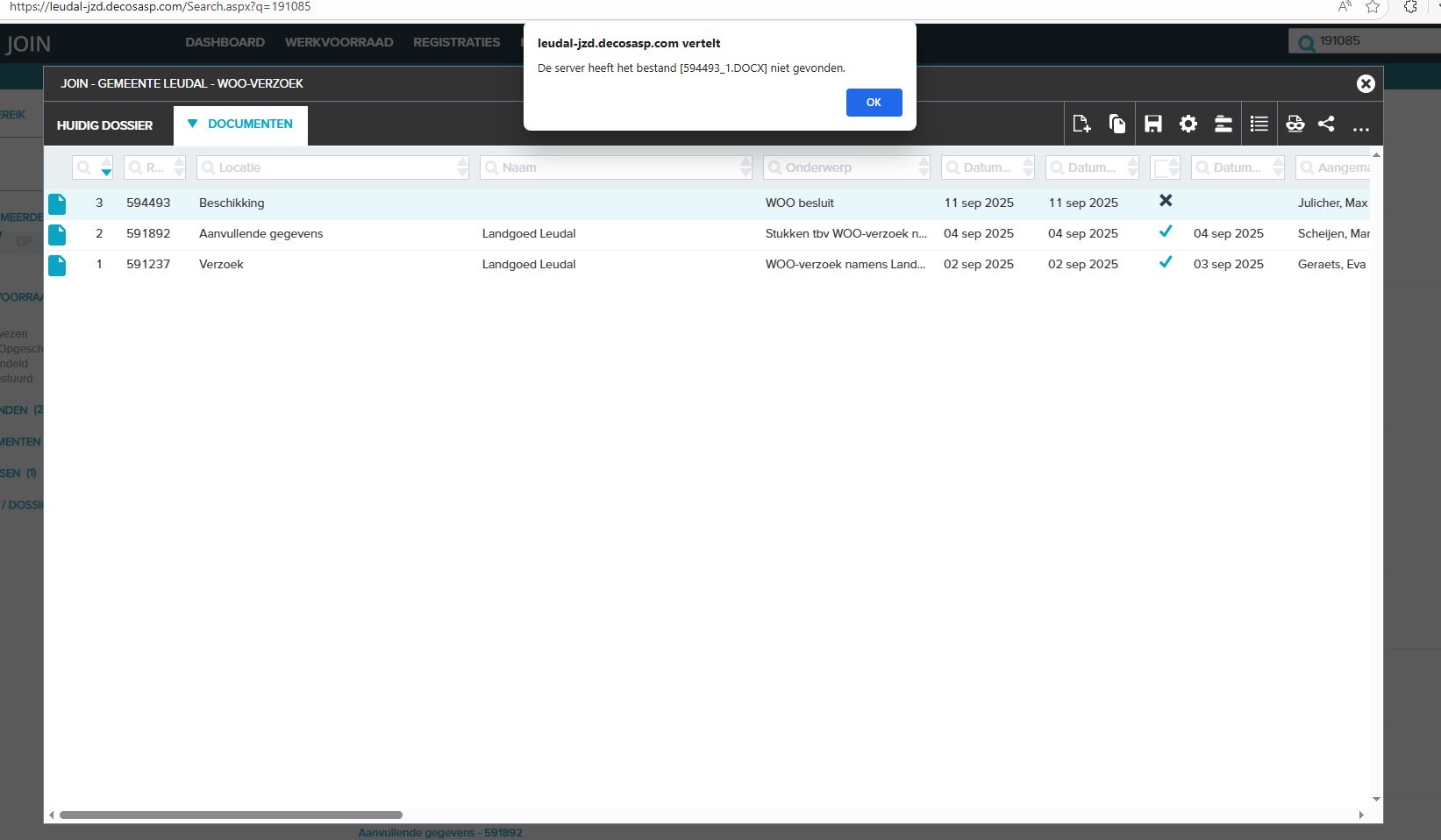Click the anonymize mask document icon
Image resolution: width=1441 pixels, height=840 pixels.
point(1295,125)
